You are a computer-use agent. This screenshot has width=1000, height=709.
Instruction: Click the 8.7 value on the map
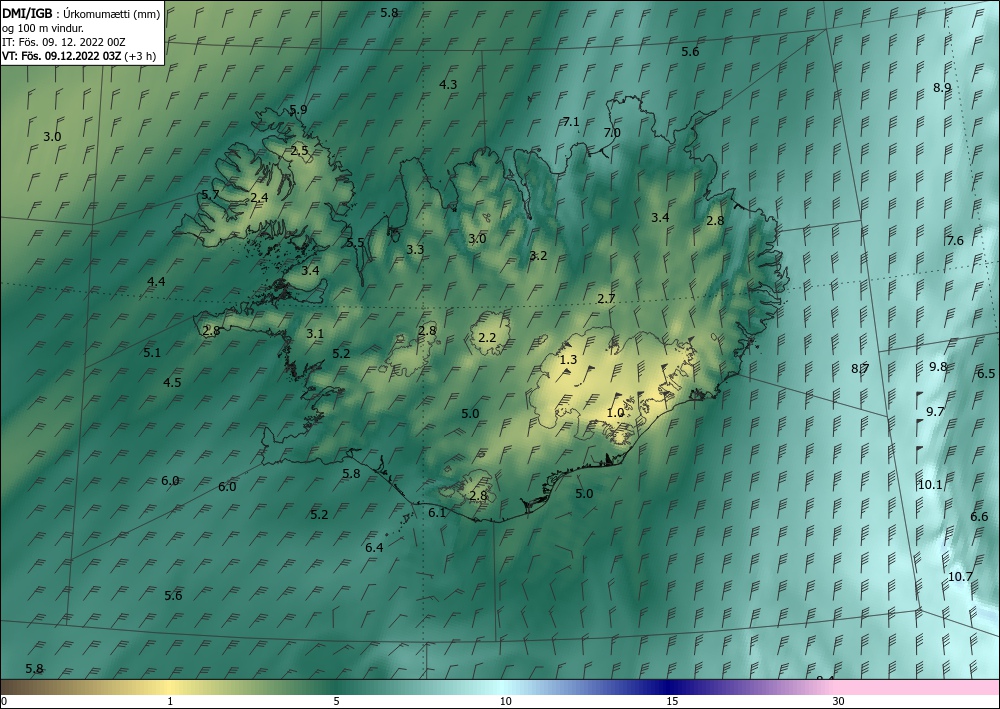point(860,368)
